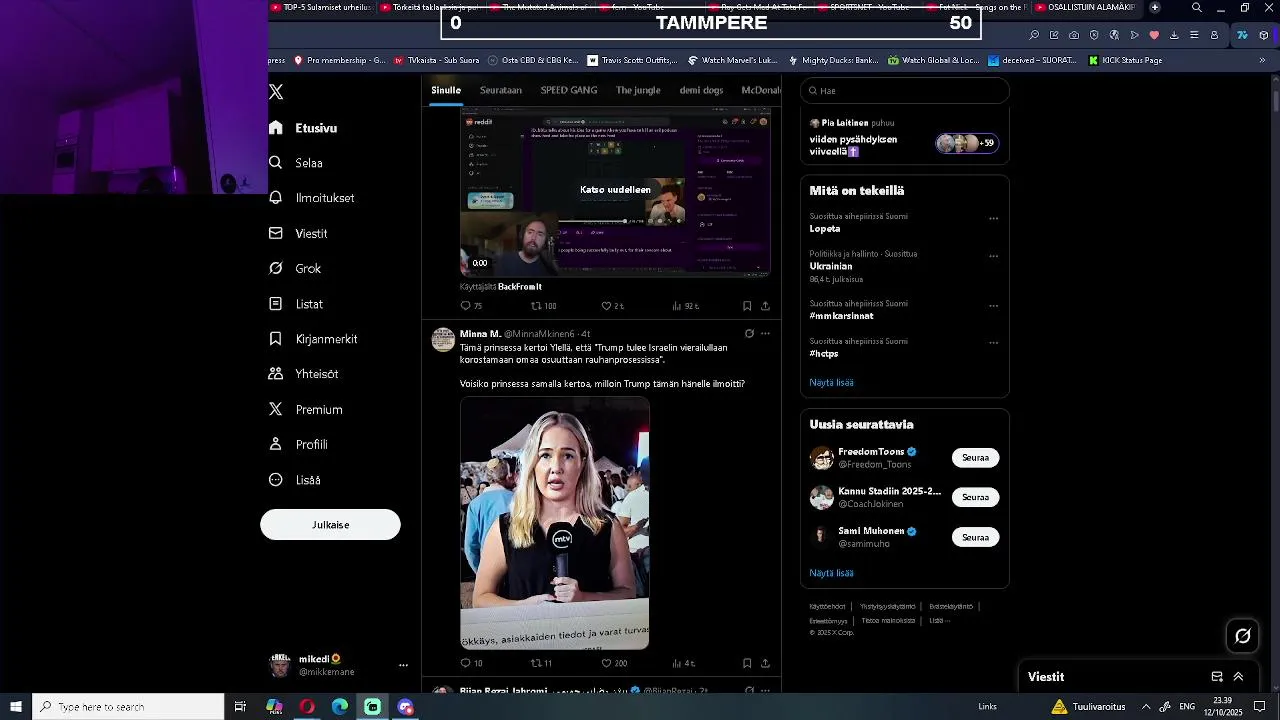The image size is (1280, 720).
Task: Switch to demi dogs tab
Action: pyautogui.click(x=701, y=90)
